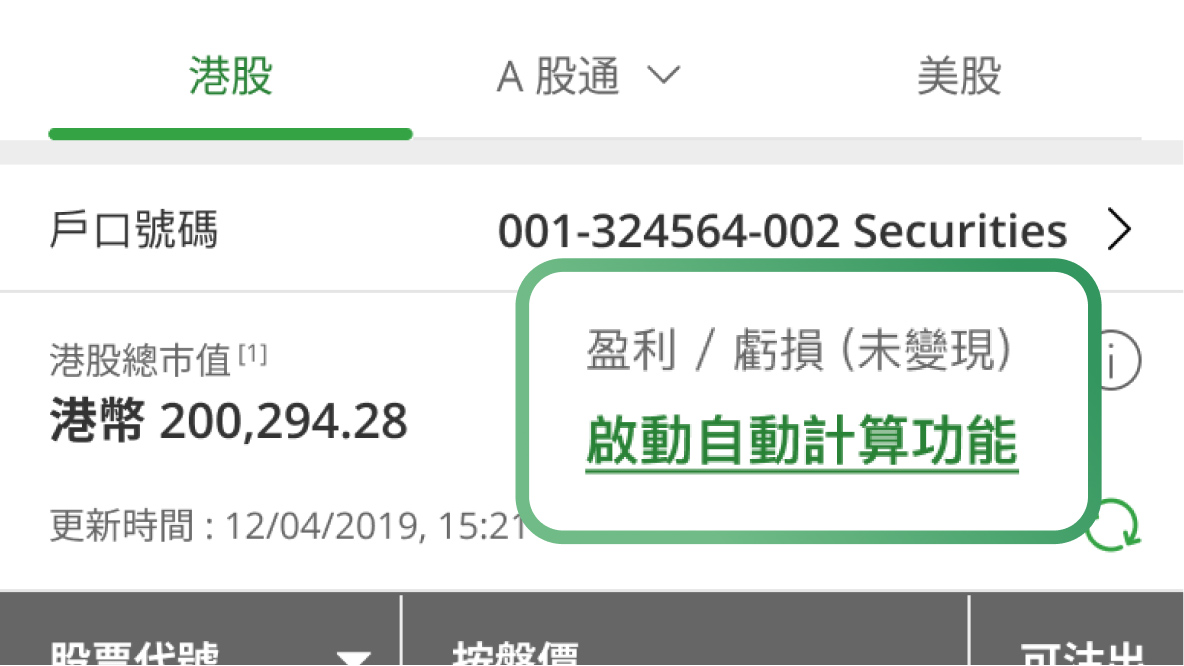Click the 股票代號 column header
This screenshot has width=1184, height=666.
134,654
